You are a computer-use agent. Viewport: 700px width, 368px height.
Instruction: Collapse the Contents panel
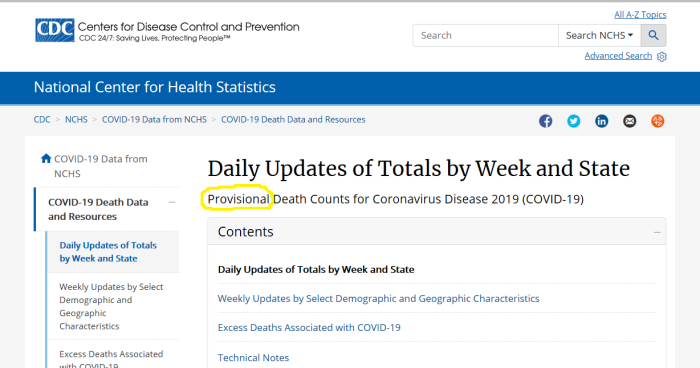657,232
